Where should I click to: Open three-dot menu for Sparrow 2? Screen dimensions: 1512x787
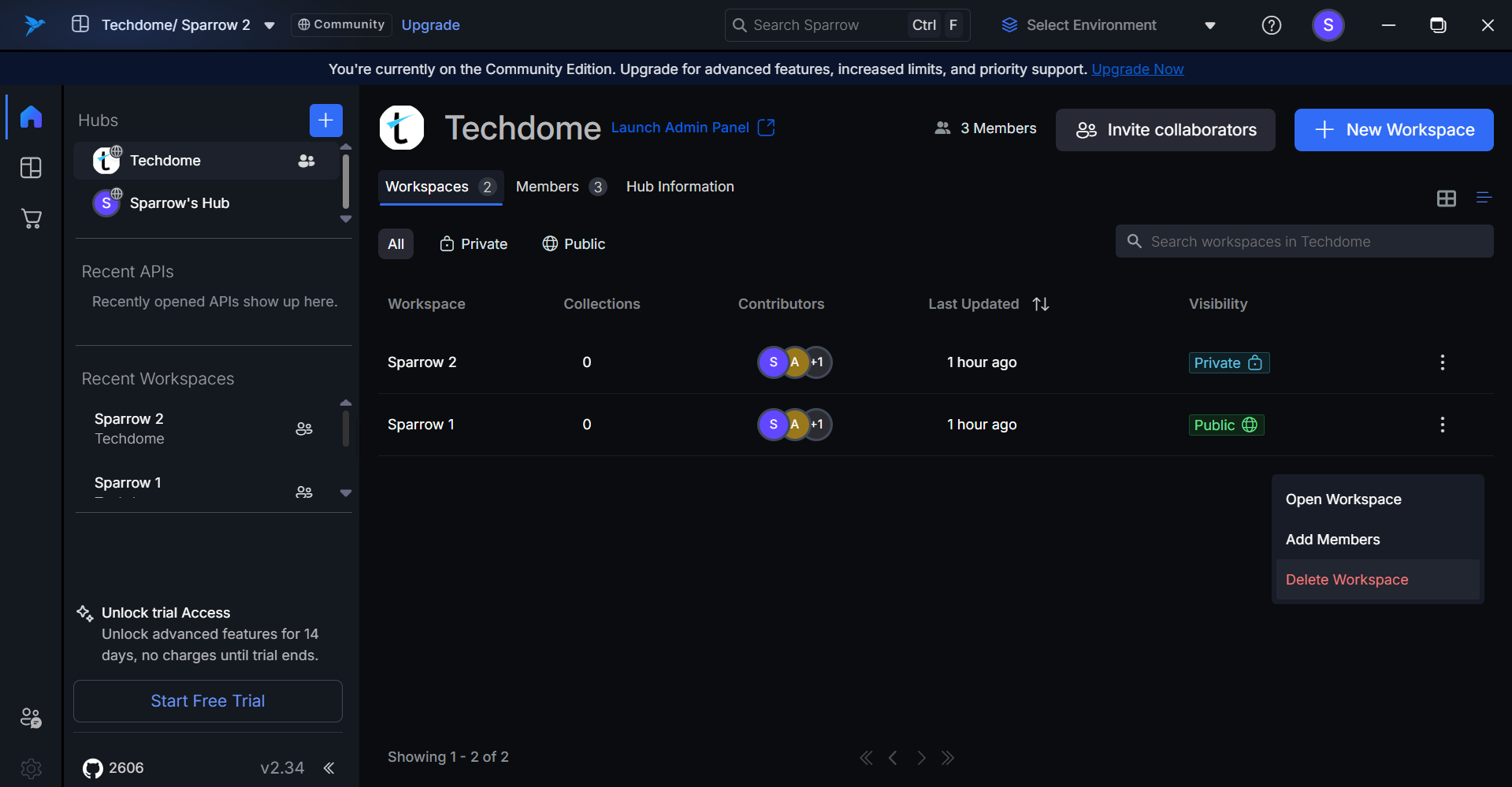coord(1442,362)
